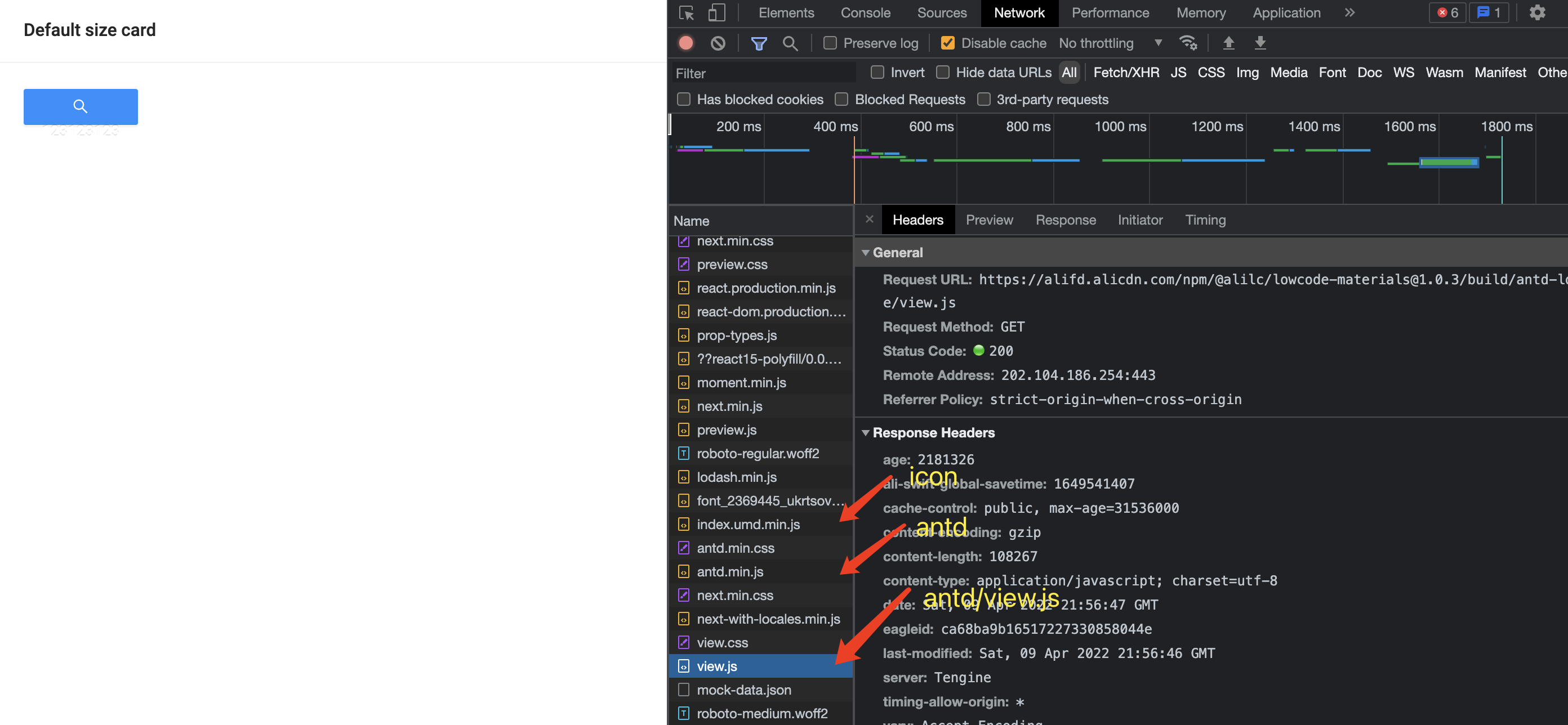The width and height of the screenshot is (1568, 725).
Task: Import a HAR file
Action: pos(1229,43)
